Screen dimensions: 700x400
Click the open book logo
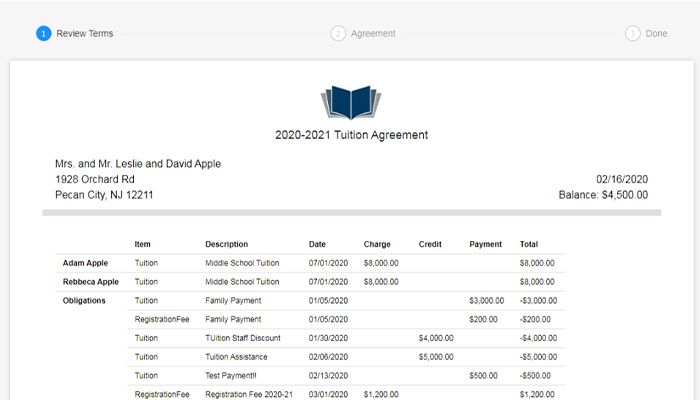point(351,103)
